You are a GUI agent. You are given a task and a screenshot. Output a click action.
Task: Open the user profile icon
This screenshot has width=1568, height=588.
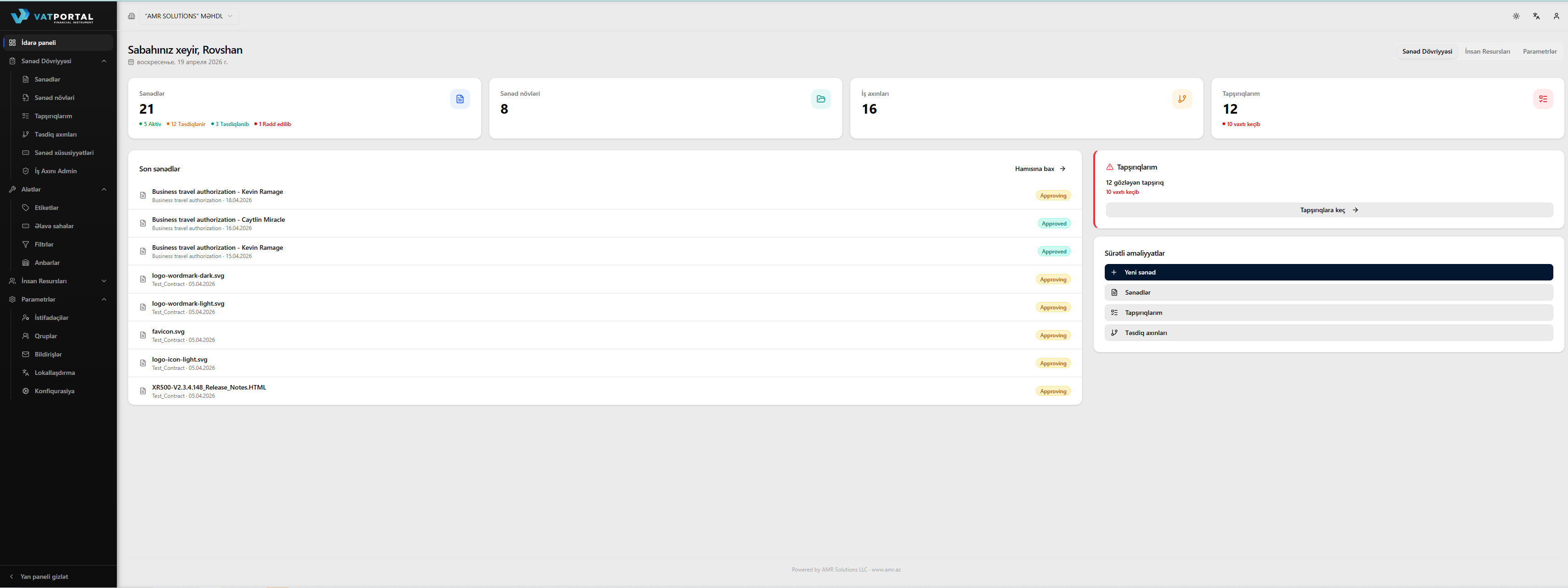coord(1556,16)
